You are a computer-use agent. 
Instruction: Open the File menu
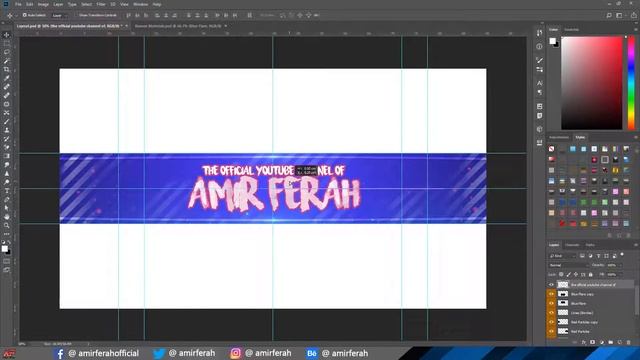coord(18,4)
